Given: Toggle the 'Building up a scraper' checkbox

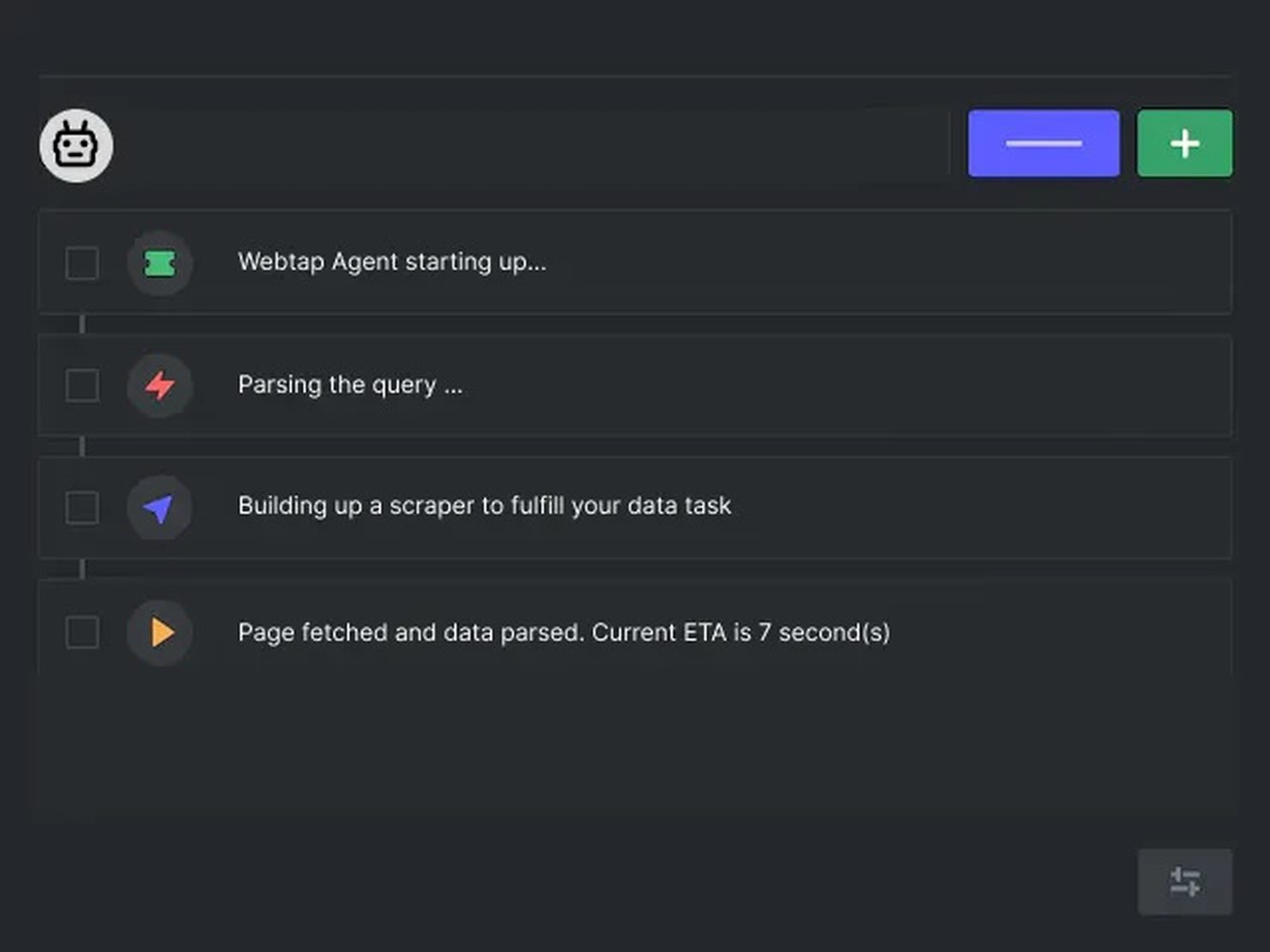Looking at the screenshot, I should point(82,508).
